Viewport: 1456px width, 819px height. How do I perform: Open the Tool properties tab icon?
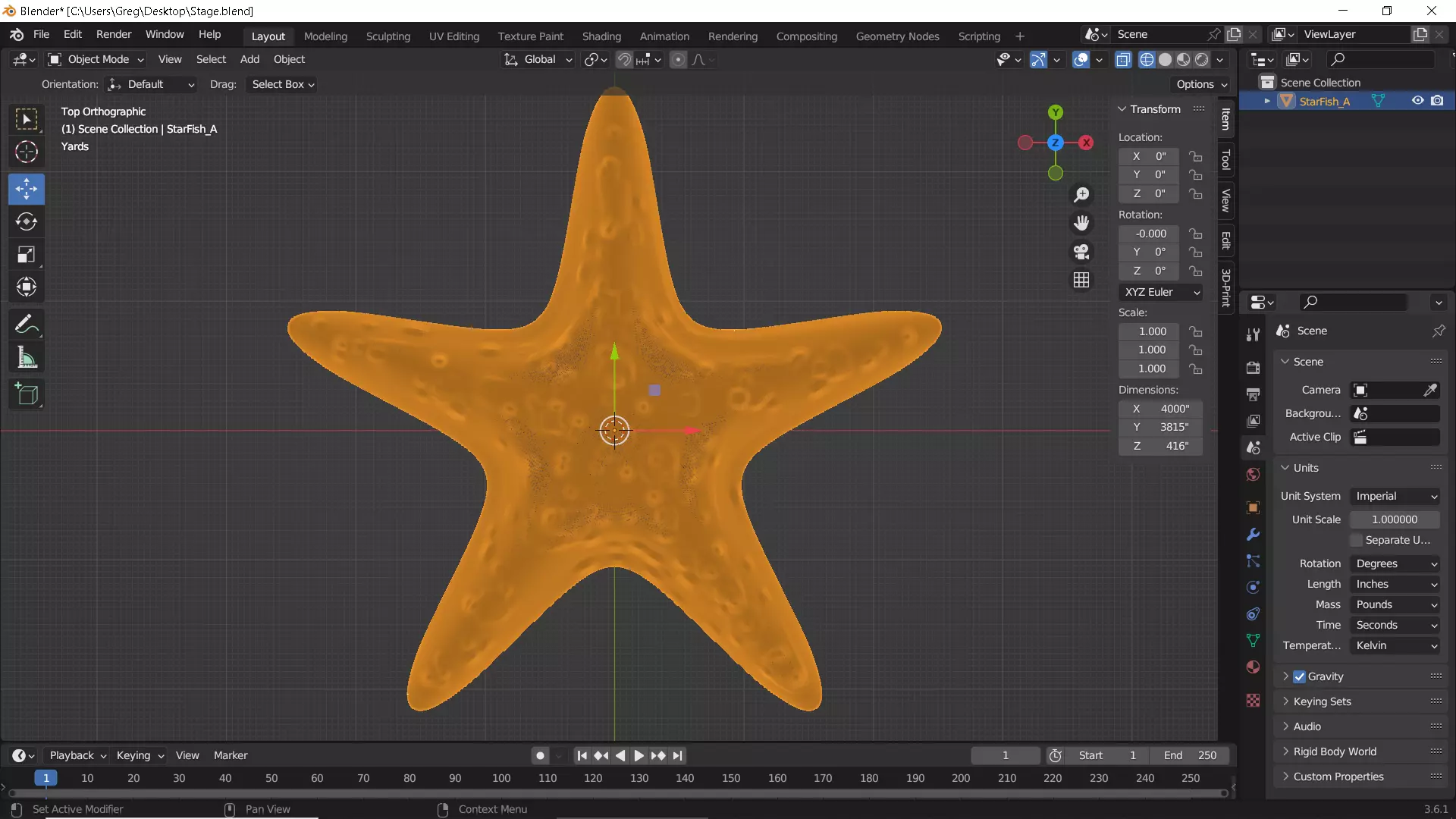pyautogui.click(x=1253, y=335)
